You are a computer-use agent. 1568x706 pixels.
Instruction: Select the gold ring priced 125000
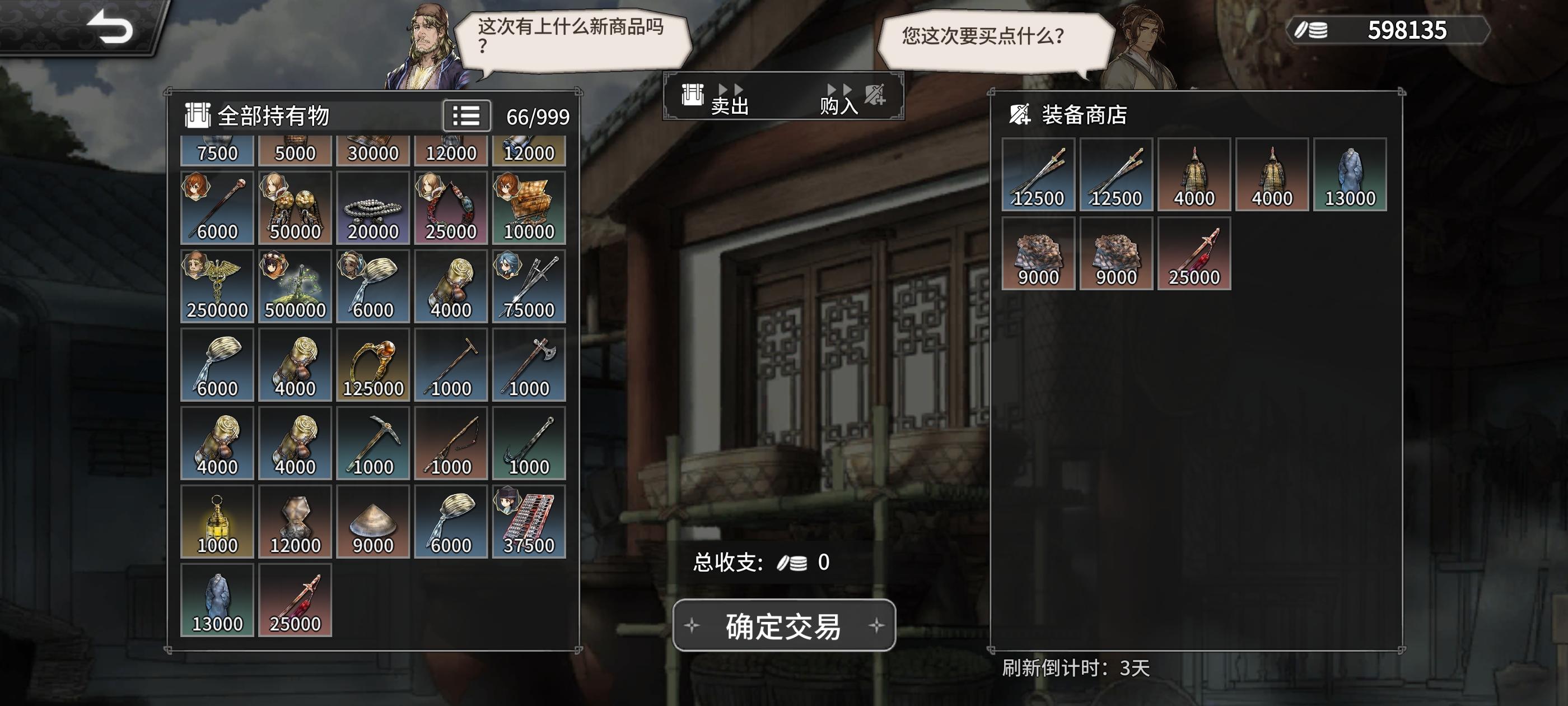pyautogui.click(x=373, y=364)
